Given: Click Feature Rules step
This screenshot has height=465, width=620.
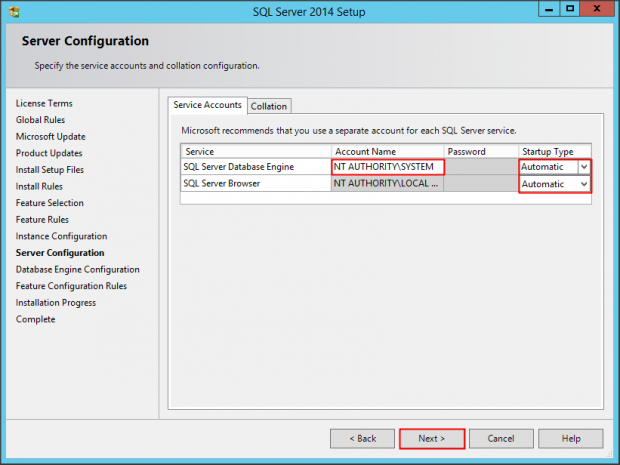Looking at the screenshot, I should click(42, 219).
